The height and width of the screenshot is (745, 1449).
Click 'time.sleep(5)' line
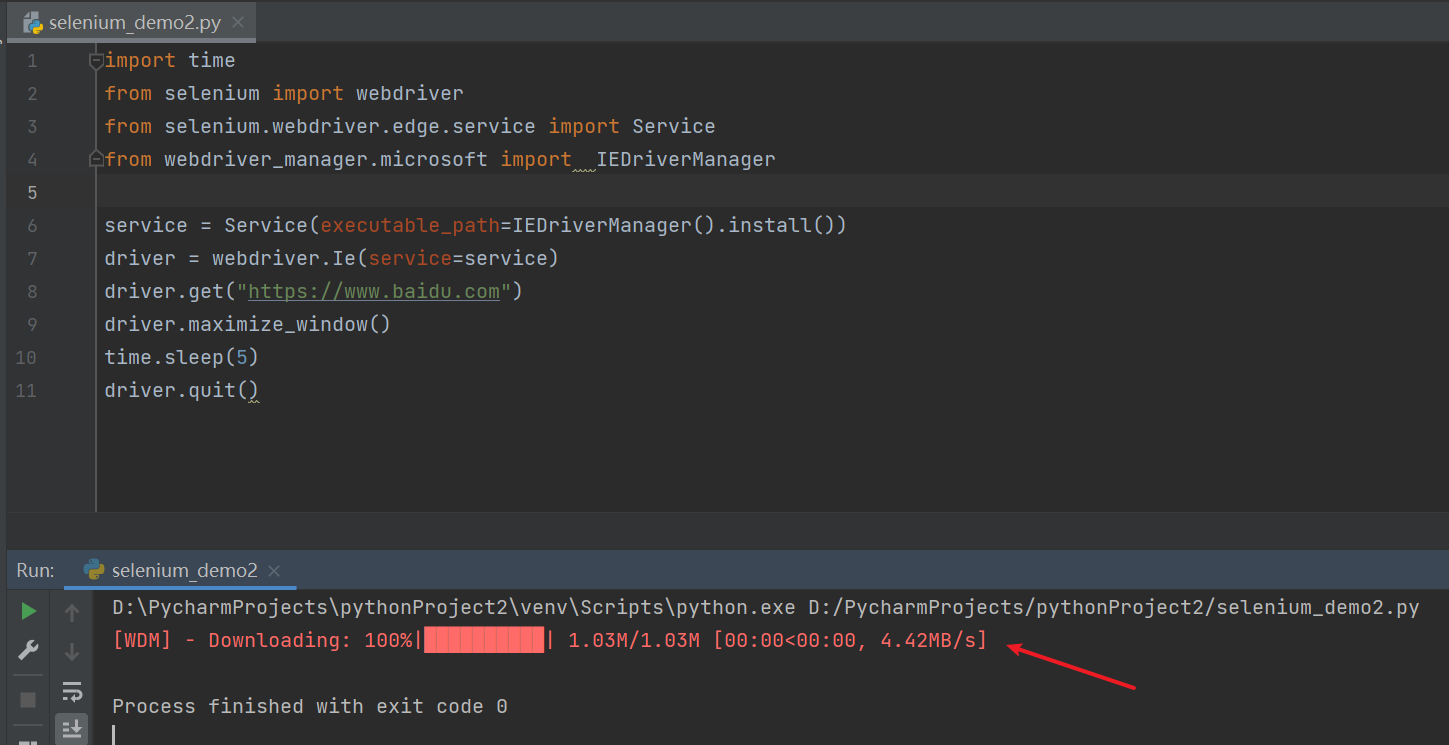coord(182,357)
